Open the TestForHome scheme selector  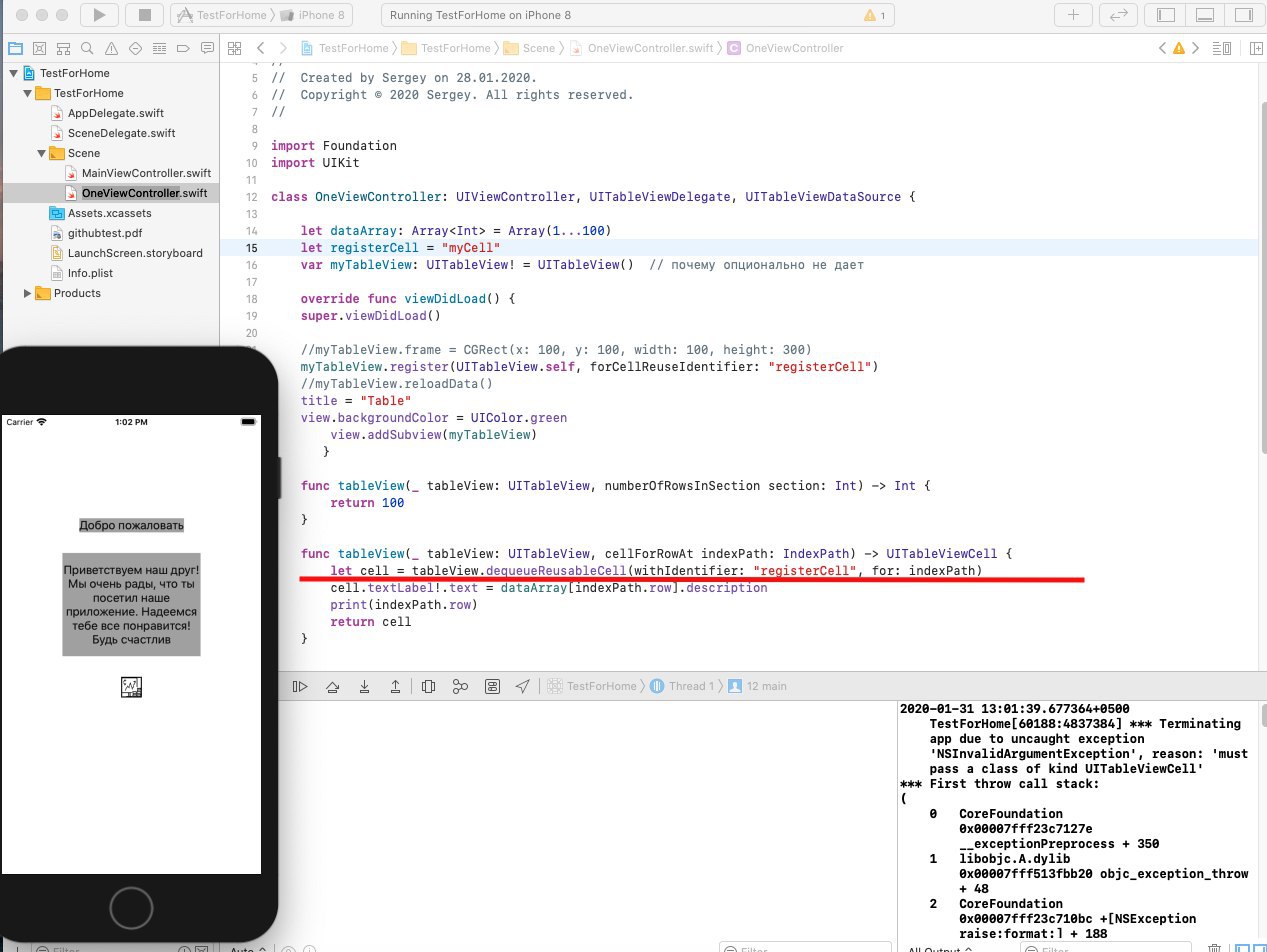[225, 16]
